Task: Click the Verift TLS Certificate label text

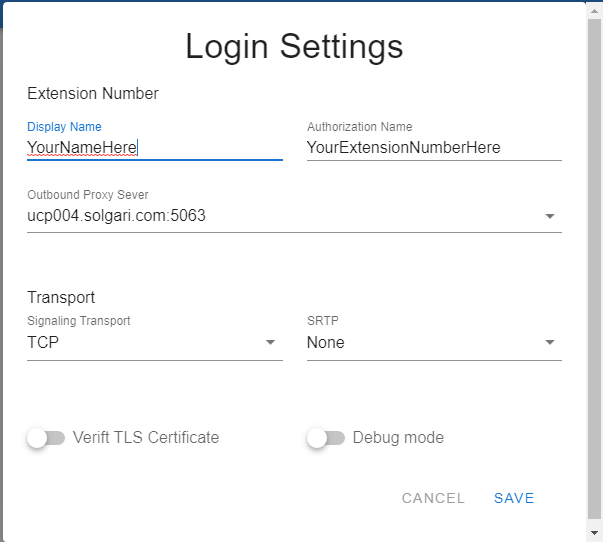Action: (146, 438)
